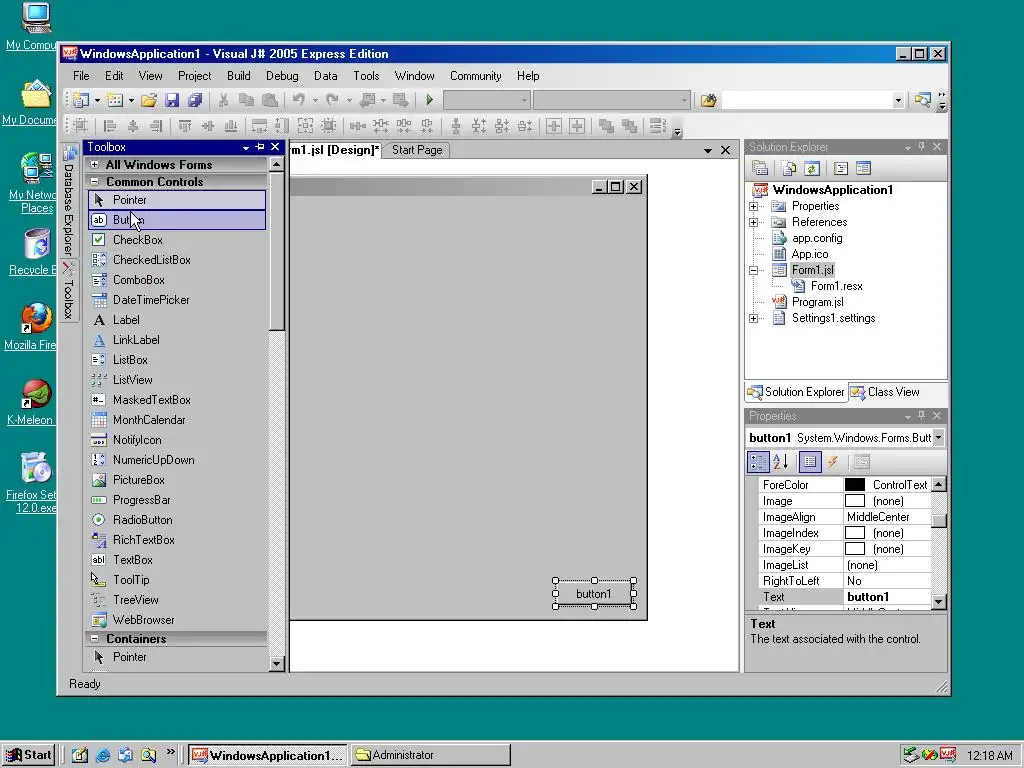
Task: Select the ComboBox control in Toolbox
Action: tap(176, 280)
